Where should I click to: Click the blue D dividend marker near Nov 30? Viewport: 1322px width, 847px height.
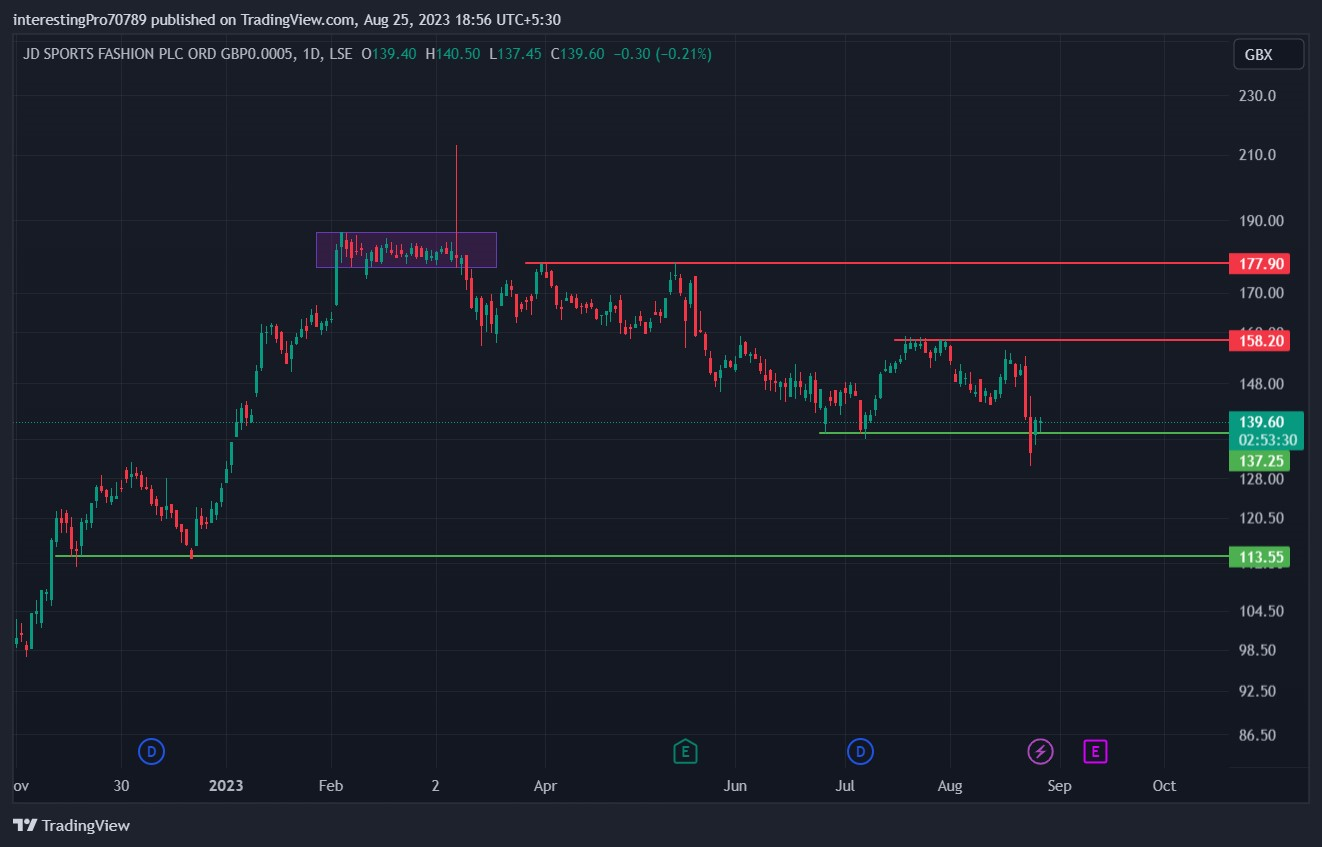tap(150, 751)
